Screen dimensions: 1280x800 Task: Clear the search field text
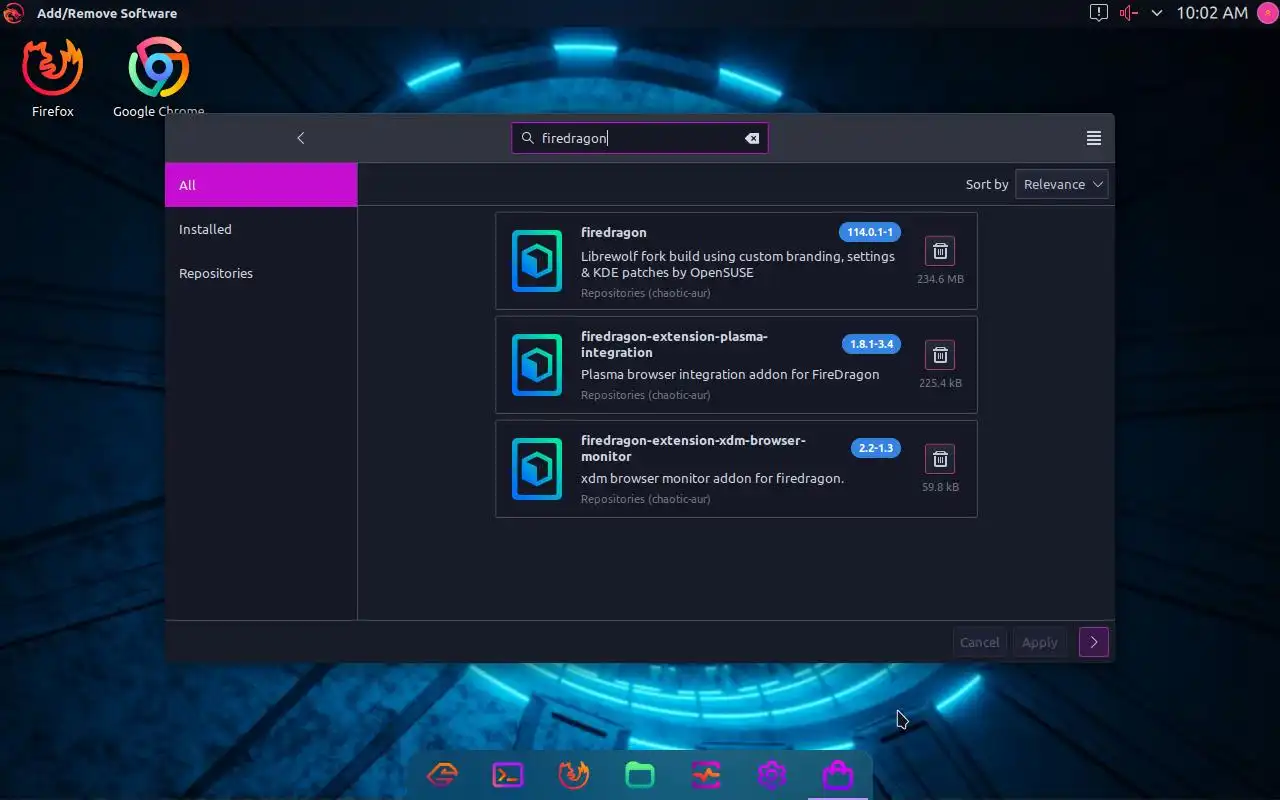[x=752, y=138]
